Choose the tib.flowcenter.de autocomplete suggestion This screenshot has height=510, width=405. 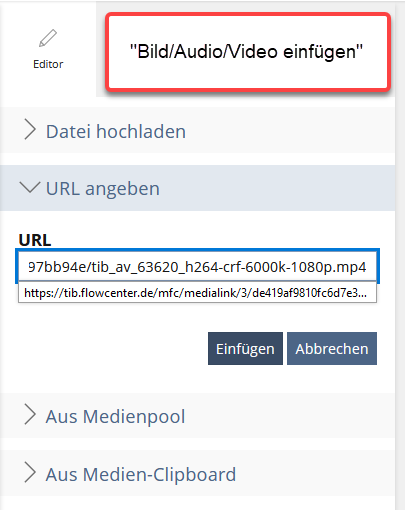197,293
